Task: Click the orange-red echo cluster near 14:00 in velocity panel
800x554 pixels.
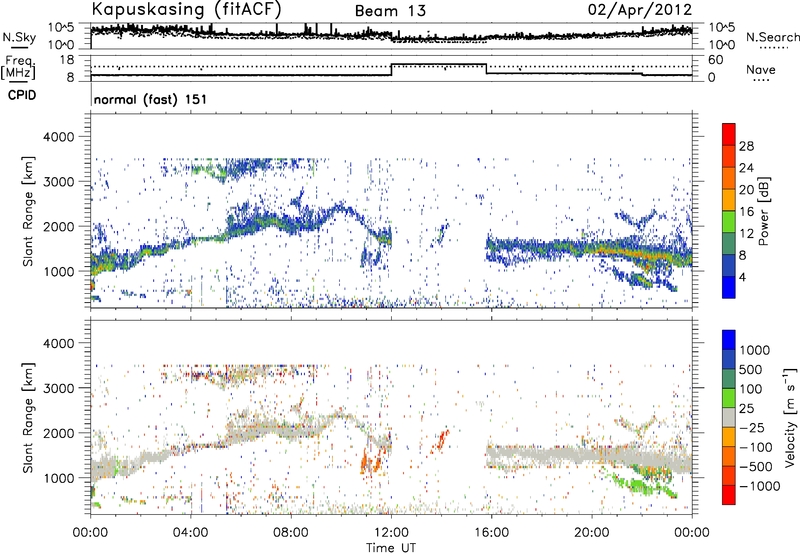Action: point(440,441)
